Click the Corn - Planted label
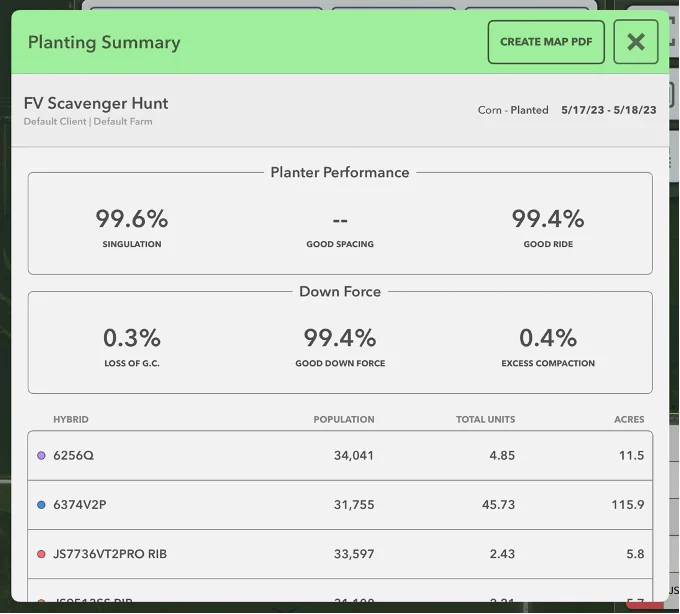This screenshot has width=680, height=614. 513,110
